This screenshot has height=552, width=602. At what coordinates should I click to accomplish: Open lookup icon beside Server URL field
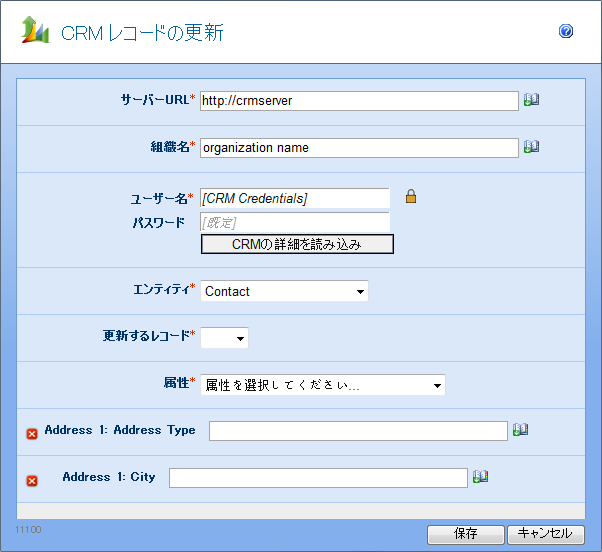531,100
